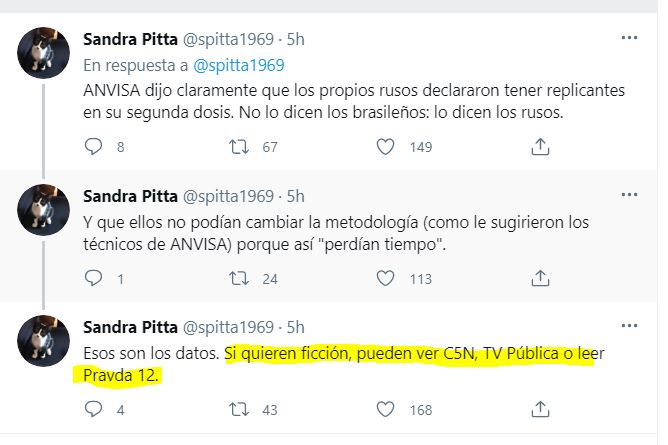Open the @spitta1969 reply mention link

tap(239, 65)
